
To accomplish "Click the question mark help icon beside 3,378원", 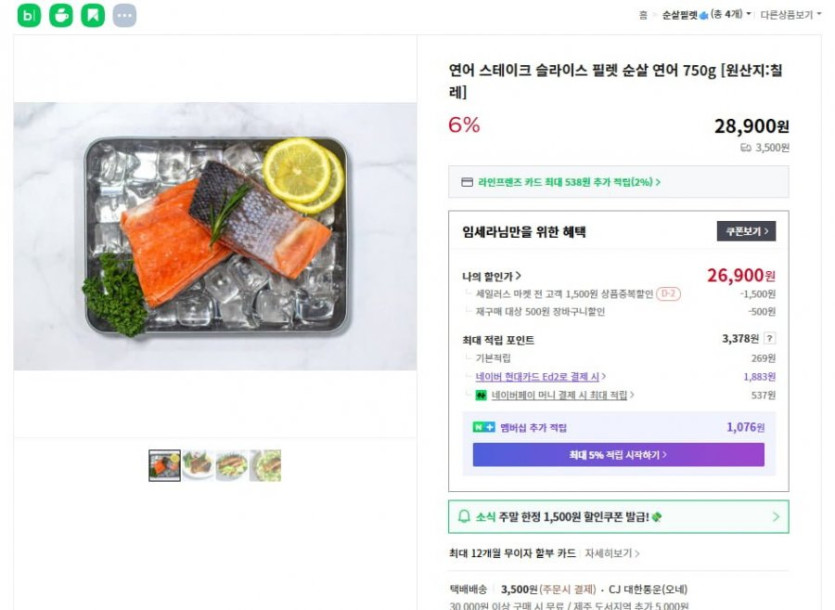I will (770, 339).
